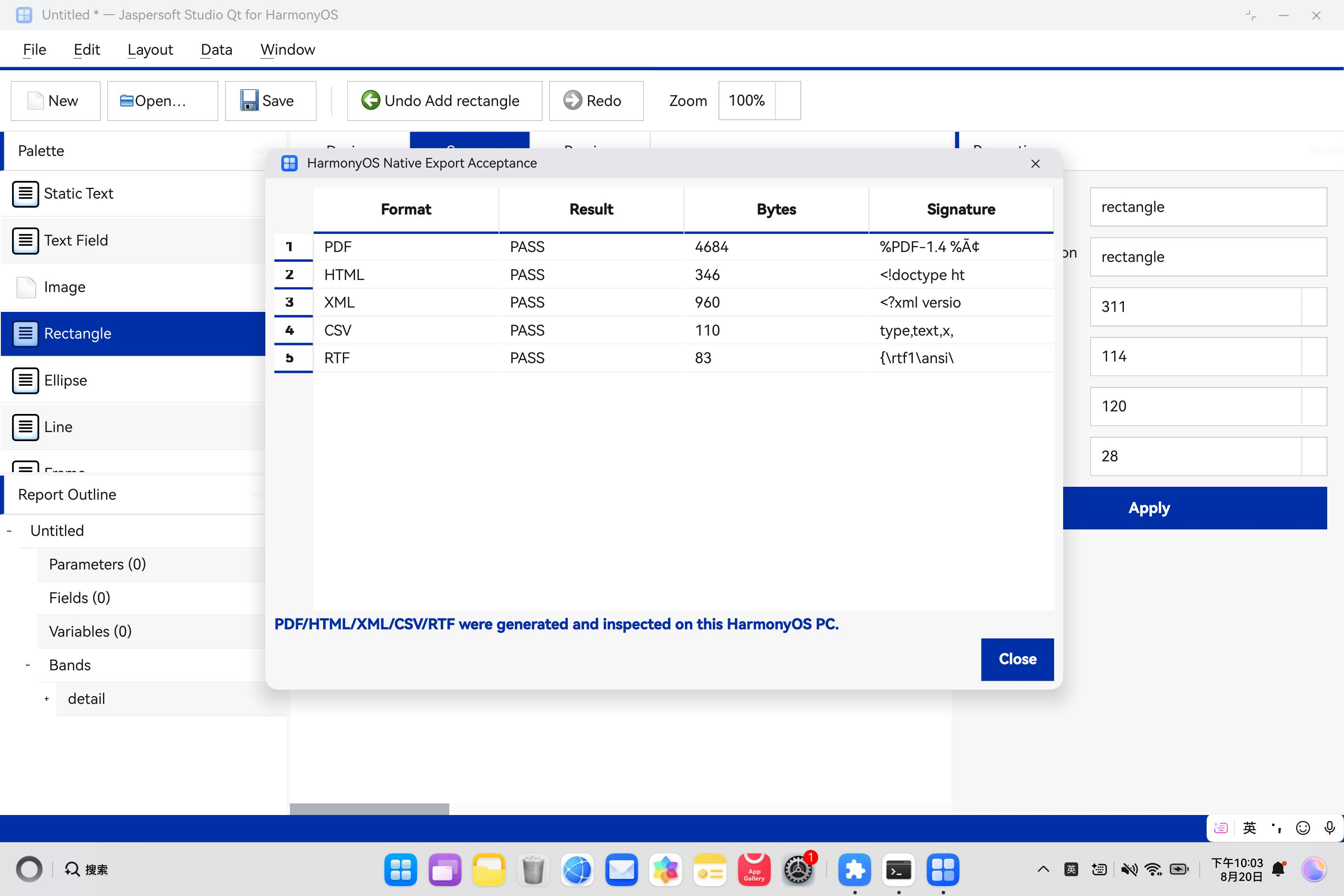Open the Layout menu
Image resolution: width=1344 pixels, height=896 pixels.
tap(150, 50)
